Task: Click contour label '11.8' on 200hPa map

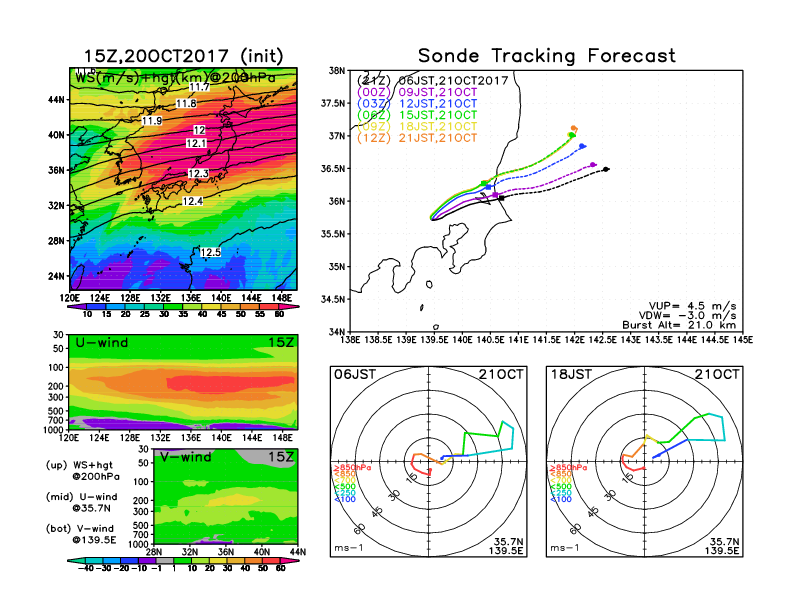Action: (x=186, y=104)
